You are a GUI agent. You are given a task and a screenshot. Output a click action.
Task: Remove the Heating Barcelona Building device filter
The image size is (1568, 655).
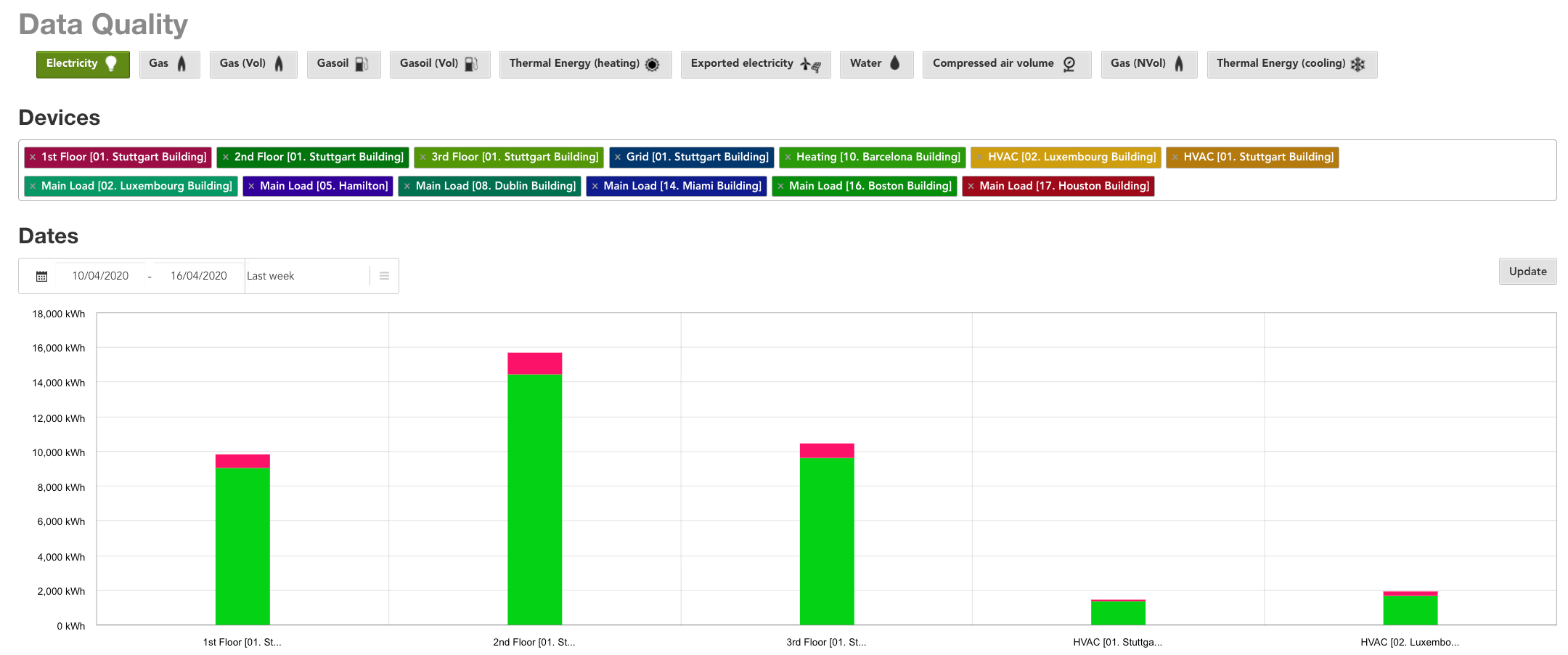(x=788, y=157)
